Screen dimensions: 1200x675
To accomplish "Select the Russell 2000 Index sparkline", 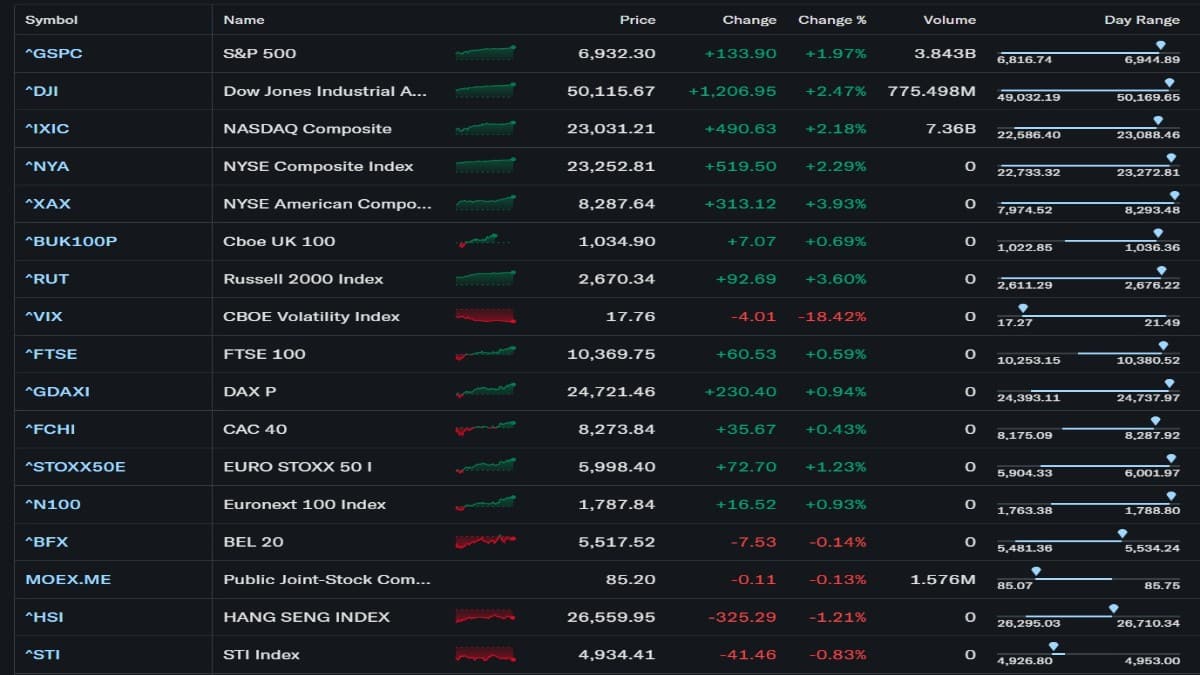I will point(483,278).
